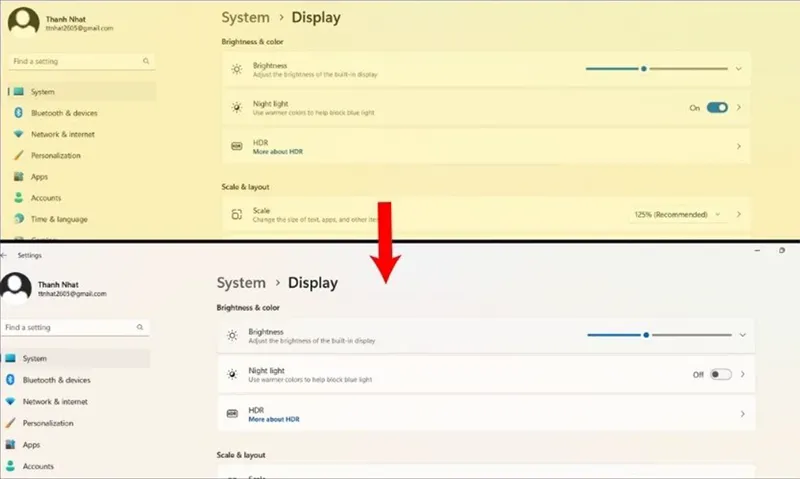Click the Night light row in the bottom window
This screenshot has width=800, height=479.
[x=486, y=374]
